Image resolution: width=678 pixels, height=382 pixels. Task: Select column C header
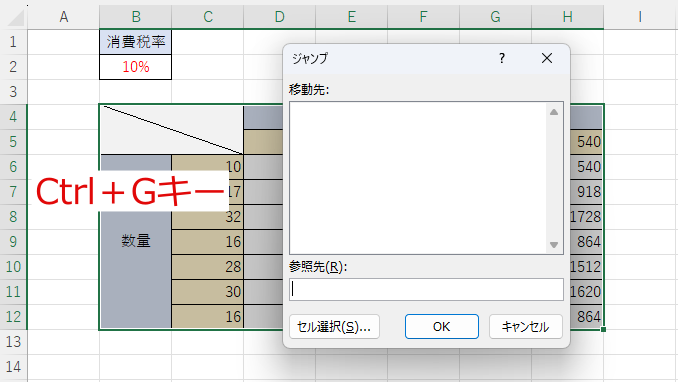pos(208,16)
